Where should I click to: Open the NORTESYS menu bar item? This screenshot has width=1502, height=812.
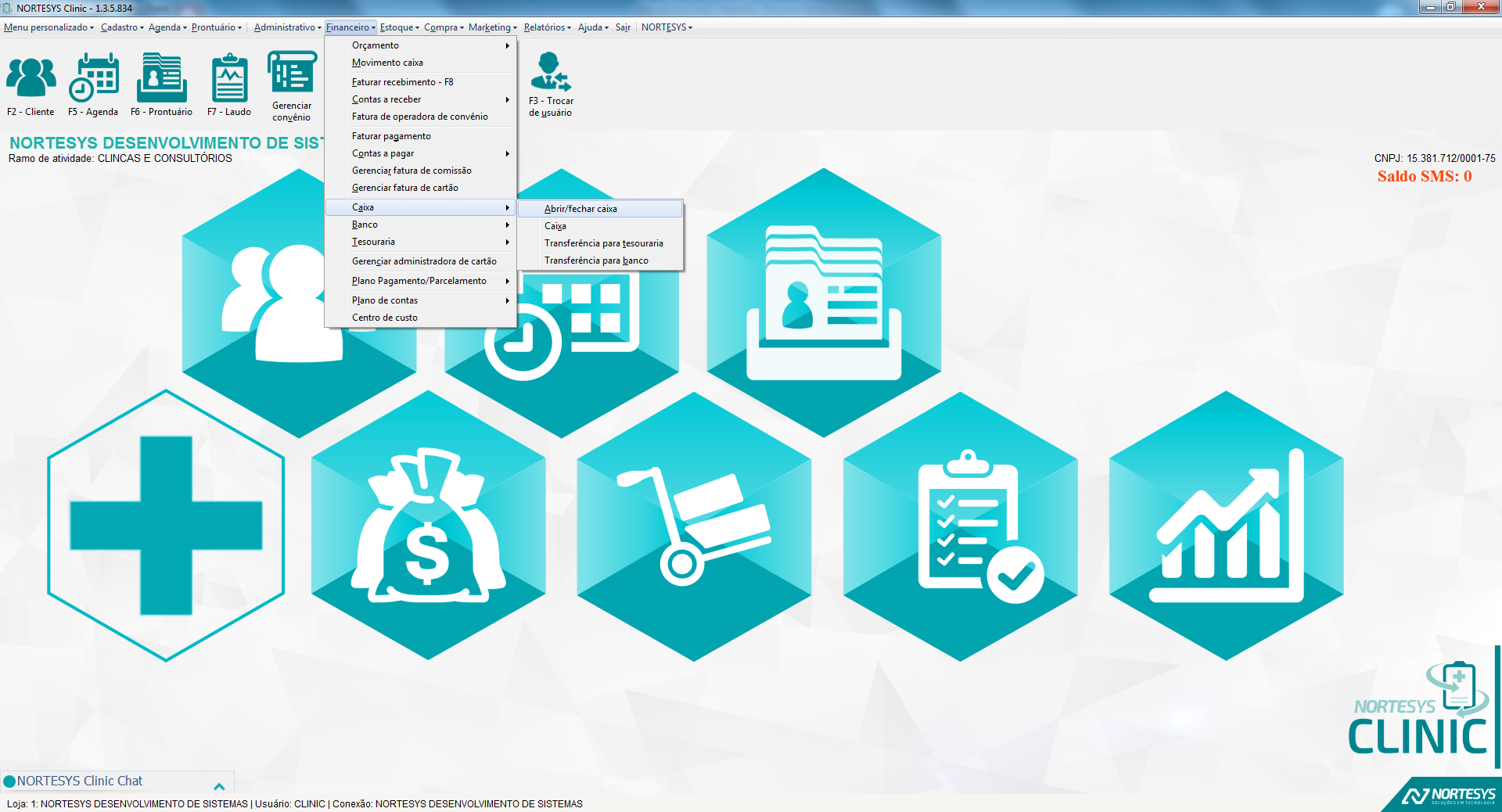(667, 27)
